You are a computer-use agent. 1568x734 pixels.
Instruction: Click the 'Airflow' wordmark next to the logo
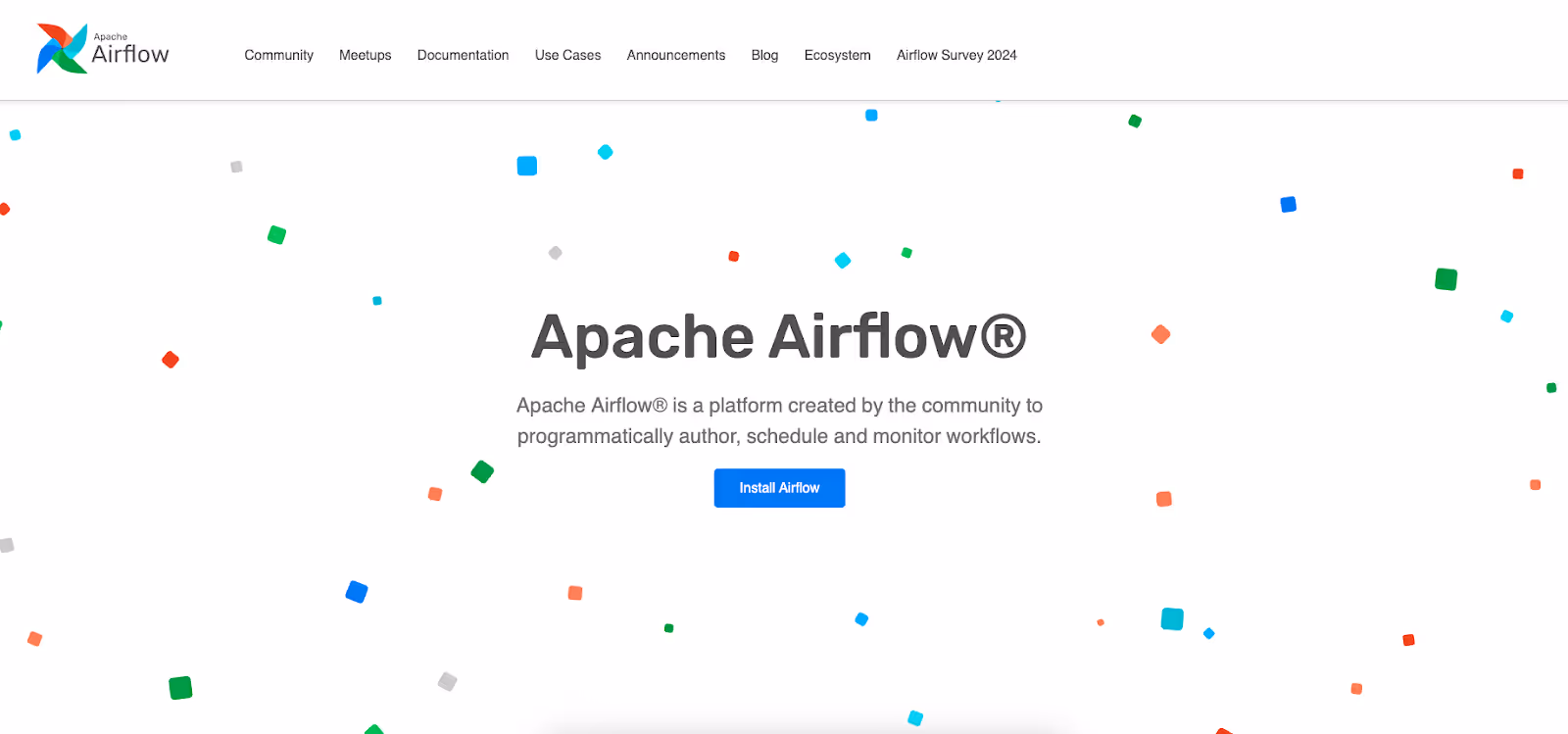tap(130, 54)
